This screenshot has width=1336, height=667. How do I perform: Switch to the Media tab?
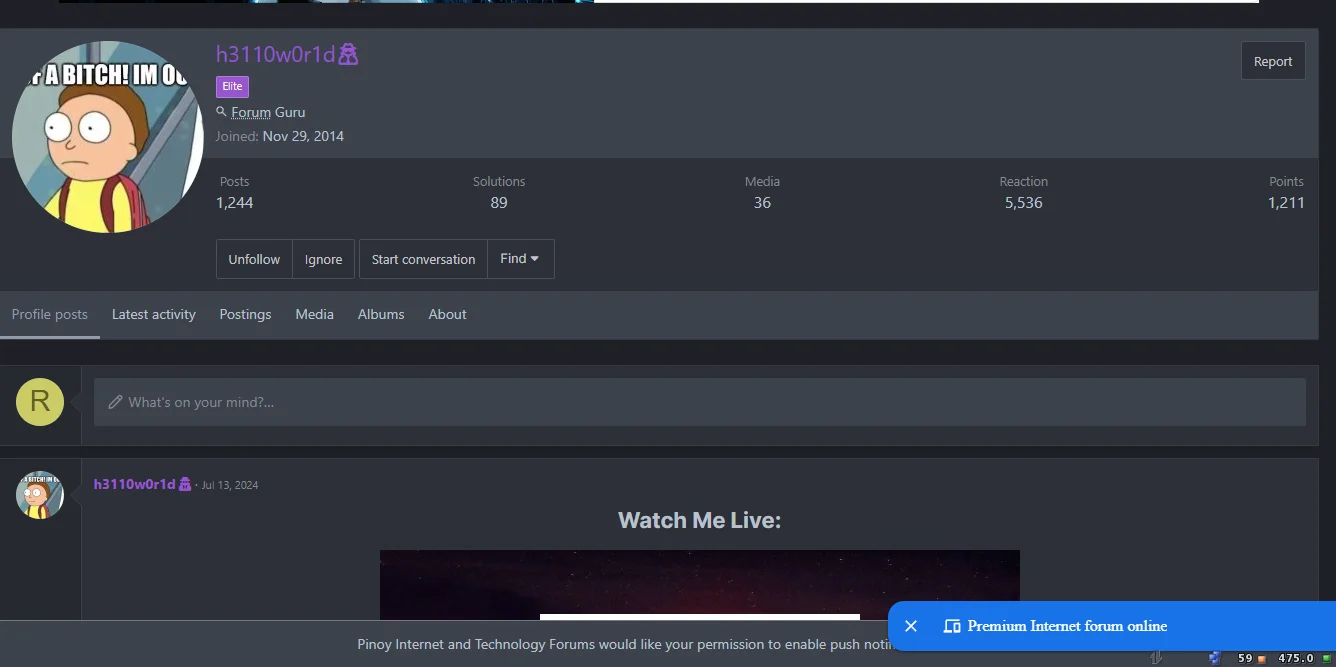(314, 314)
